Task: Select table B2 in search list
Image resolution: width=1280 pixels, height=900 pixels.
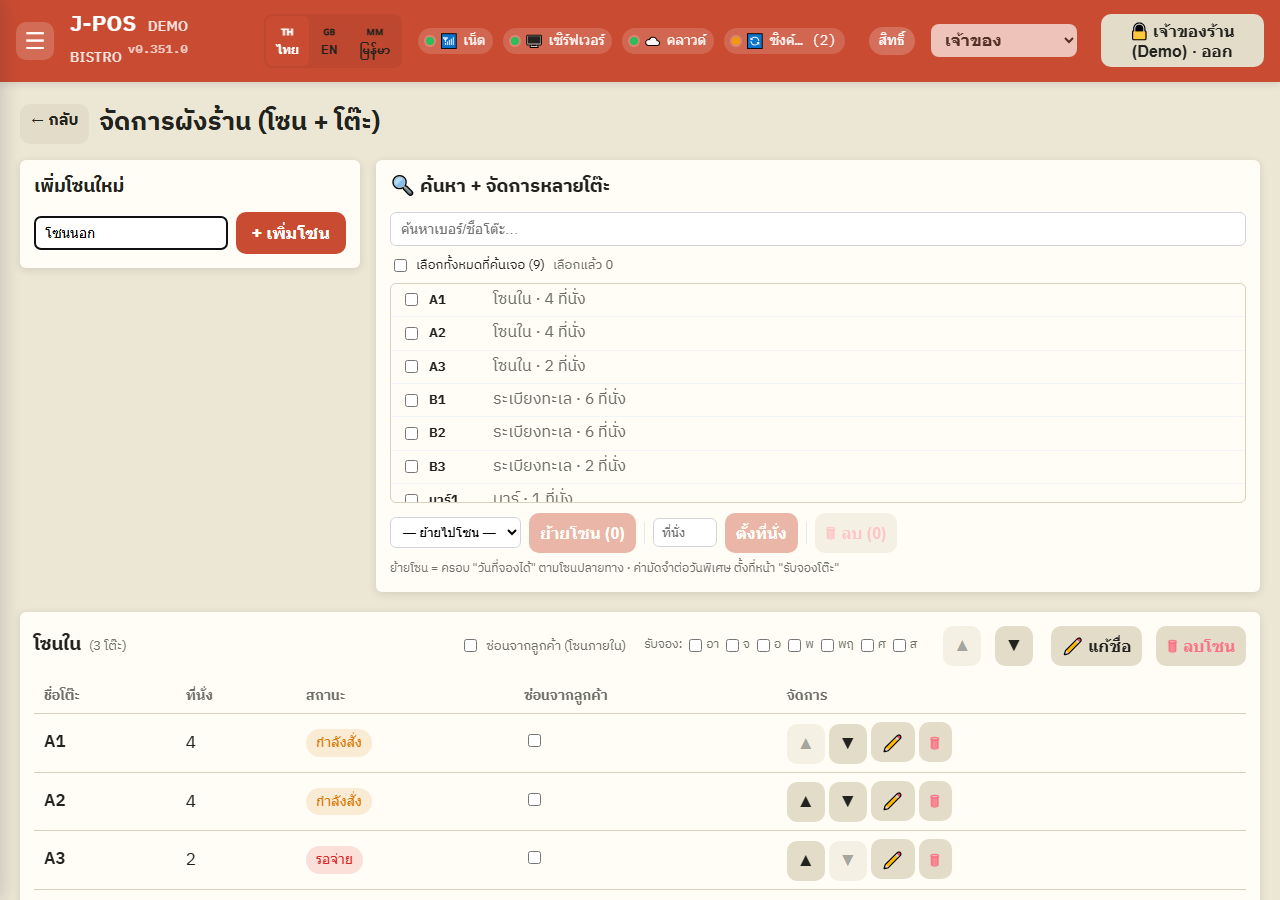Action: pyautogui.click(x=411, y=433)
